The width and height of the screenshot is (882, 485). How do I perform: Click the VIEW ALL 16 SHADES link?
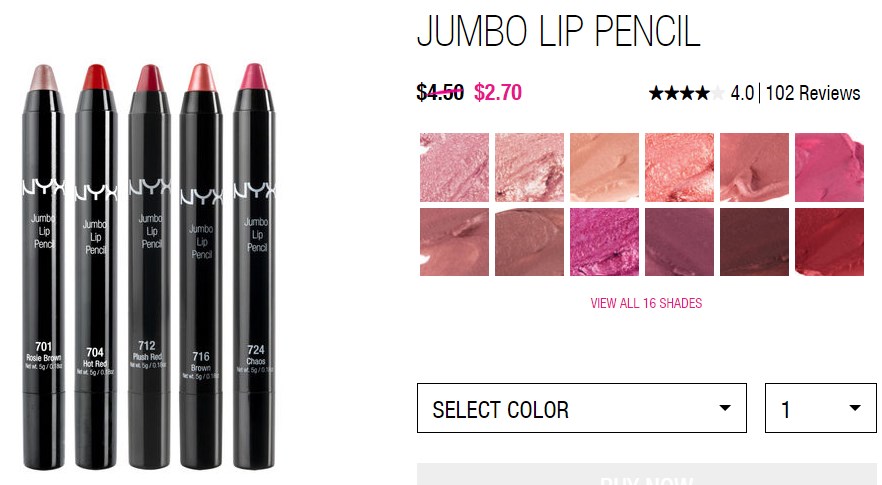646,303
